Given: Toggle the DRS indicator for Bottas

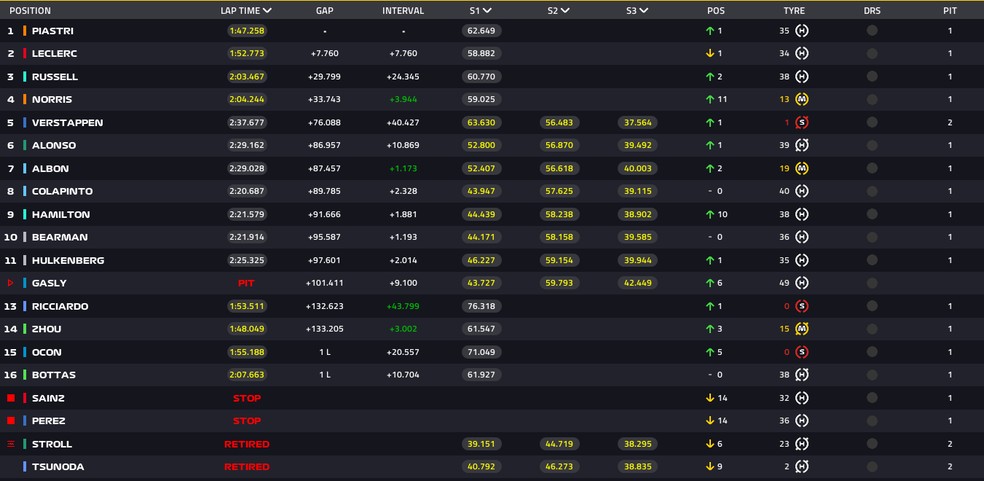Looking at the screenshot, I should click(872, 375).
